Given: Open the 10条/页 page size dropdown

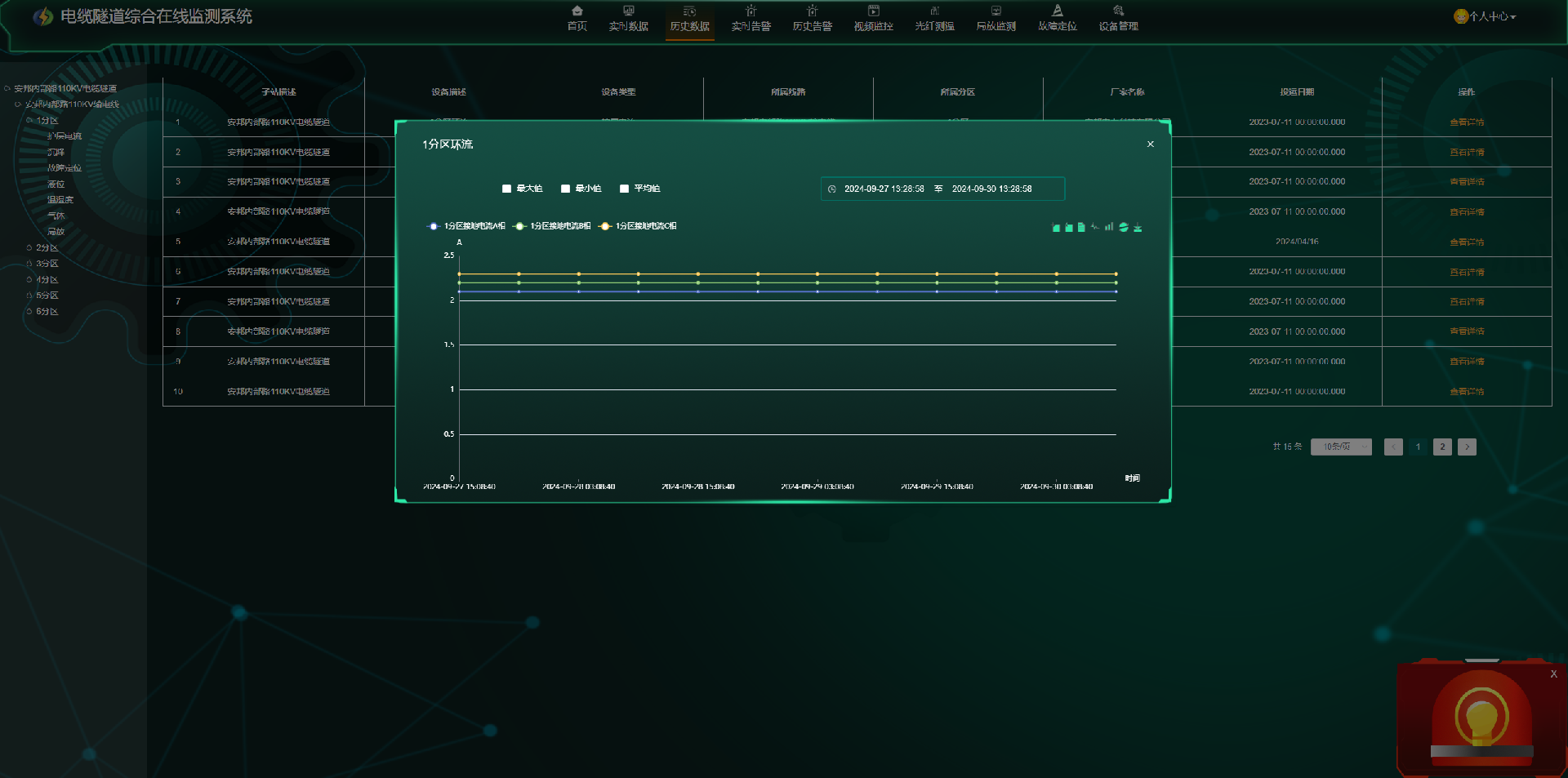Looking at the screenshot, I should click(x=1341, y=447).
